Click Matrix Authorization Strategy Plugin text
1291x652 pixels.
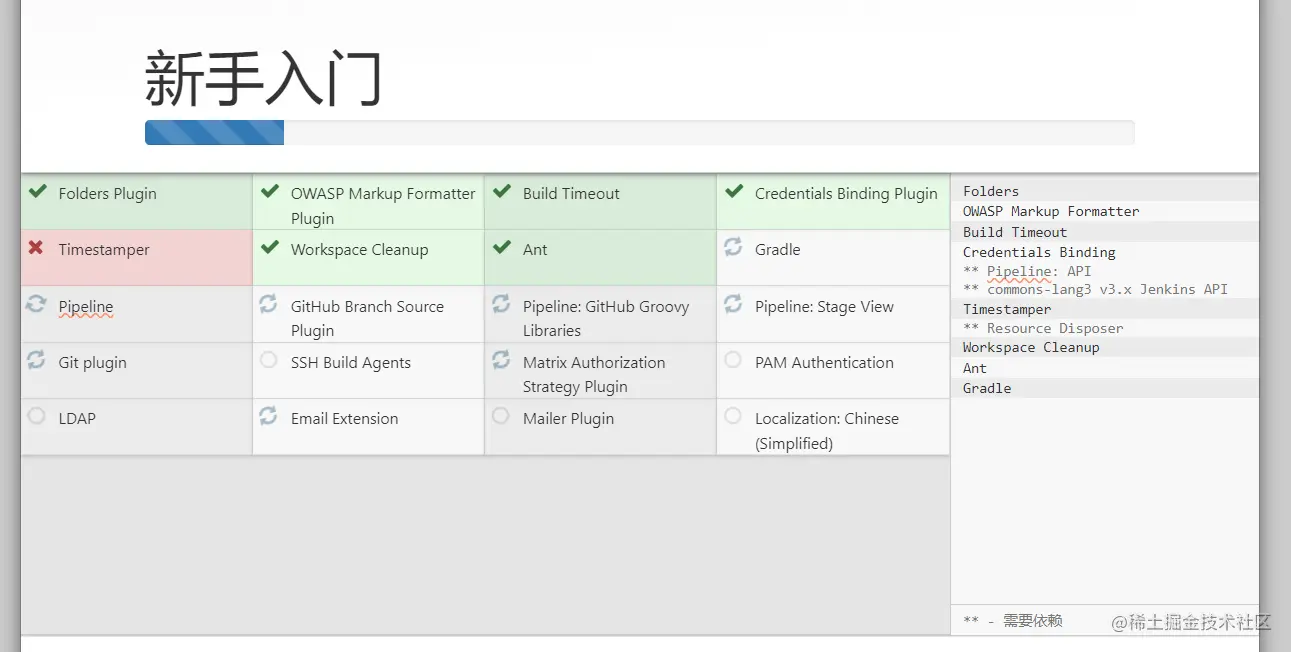(x=594, y=374)
